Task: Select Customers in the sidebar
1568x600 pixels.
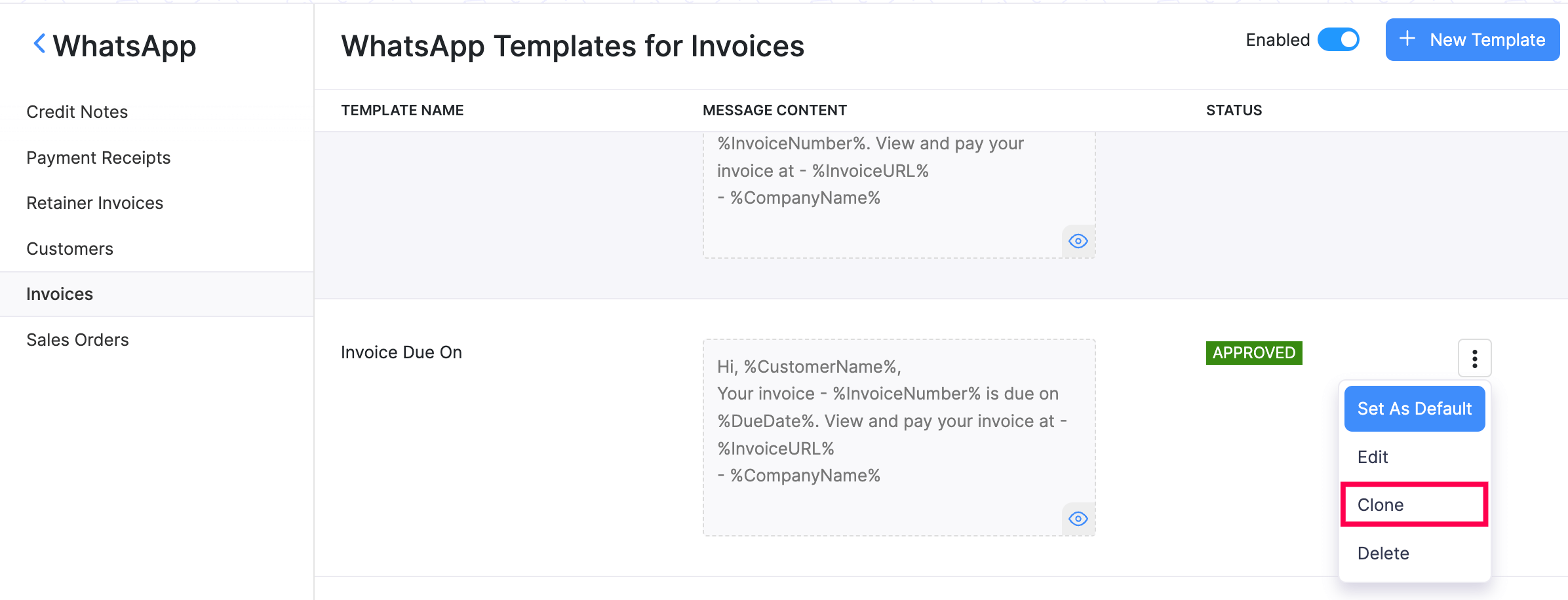Action: tap(70, 249)
